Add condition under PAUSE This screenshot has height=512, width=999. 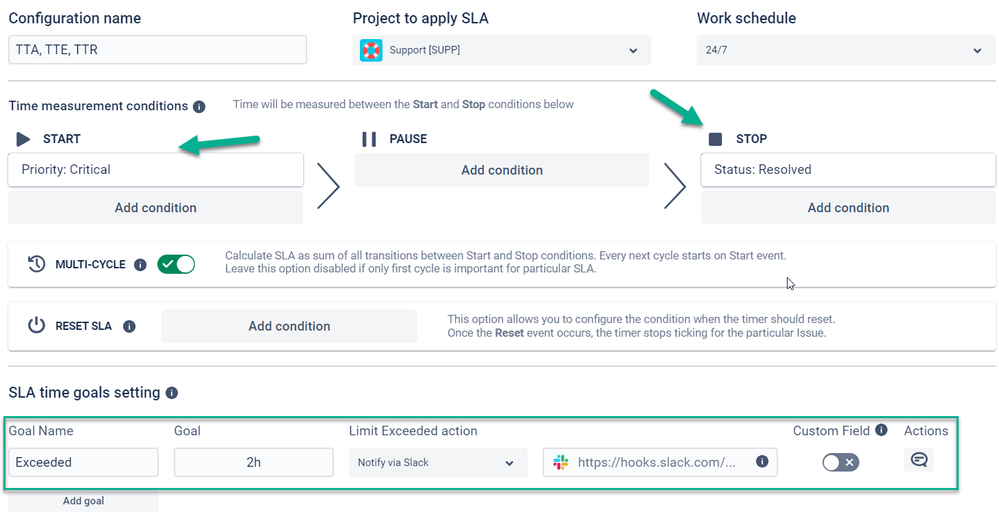click(501, 170)
